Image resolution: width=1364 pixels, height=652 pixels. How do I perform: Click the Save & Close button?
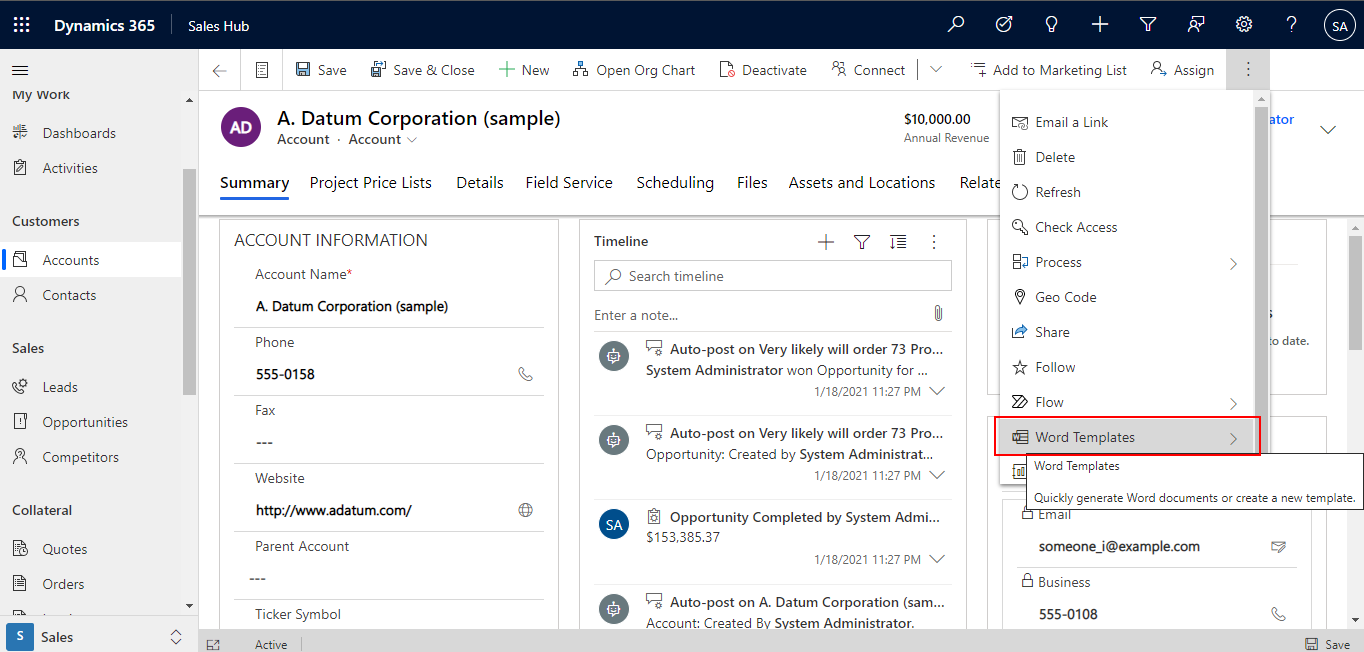[x=423, y=69]
